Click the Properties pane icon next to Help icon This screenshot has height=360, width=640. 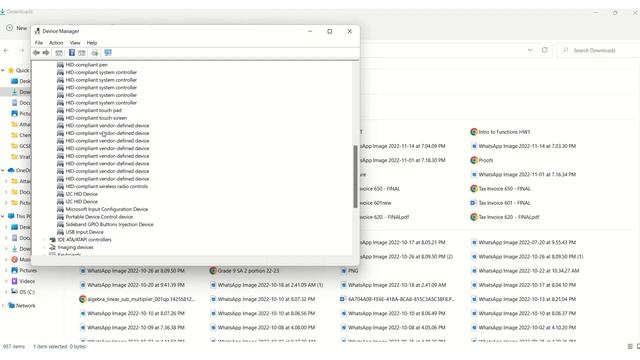pos(82,53)
